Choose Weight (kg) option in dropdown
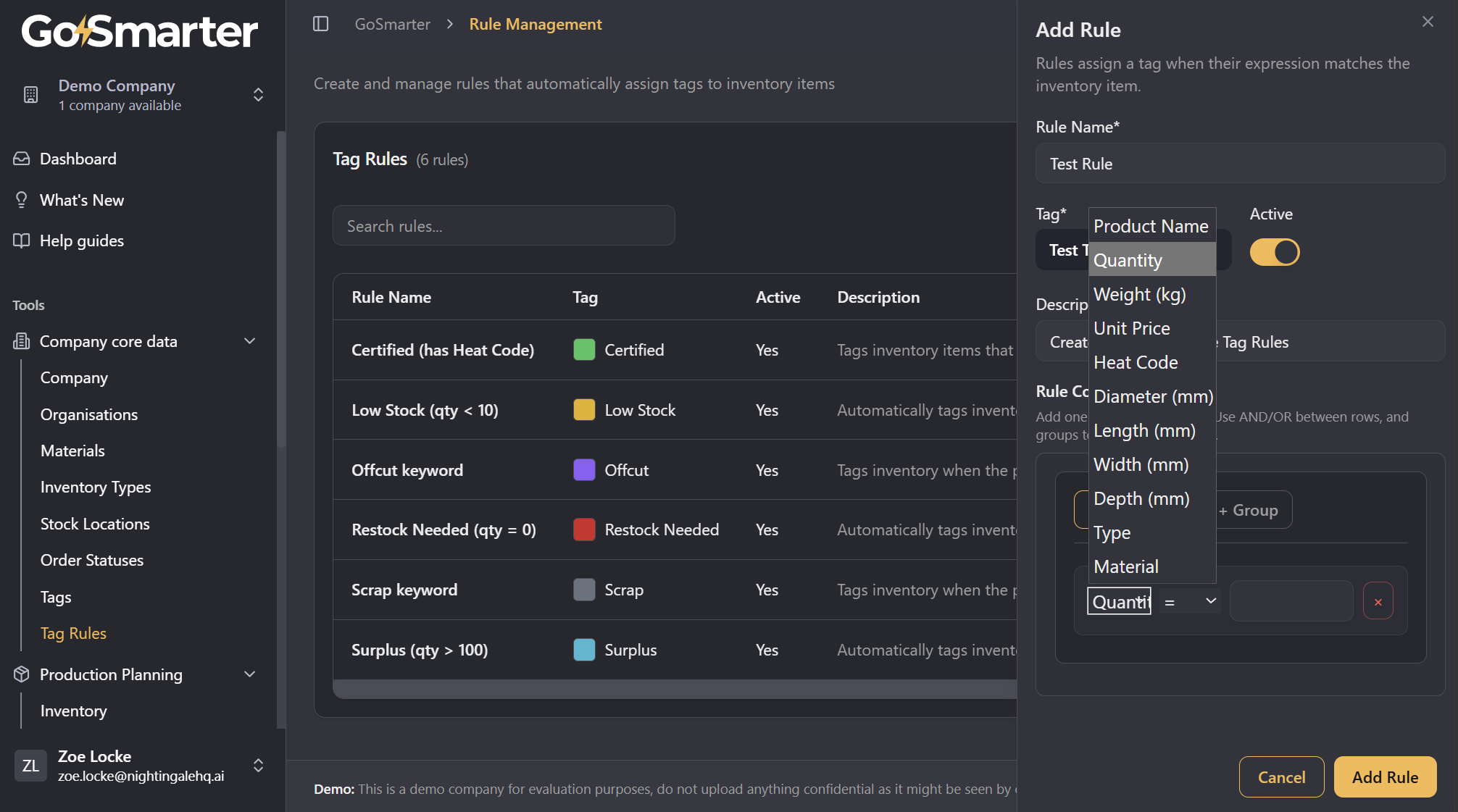 tap(1139, 294)
